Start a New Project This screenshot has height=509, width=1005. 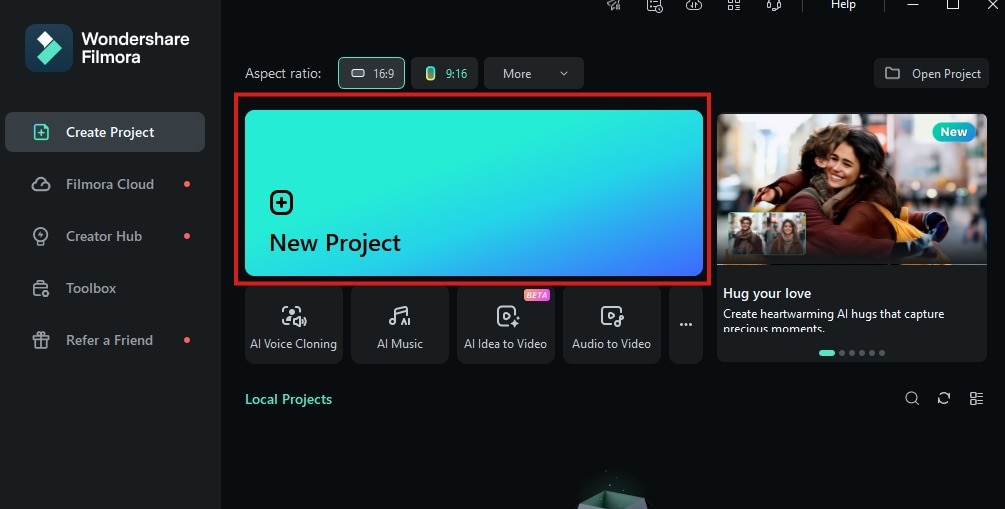[474, 193]
